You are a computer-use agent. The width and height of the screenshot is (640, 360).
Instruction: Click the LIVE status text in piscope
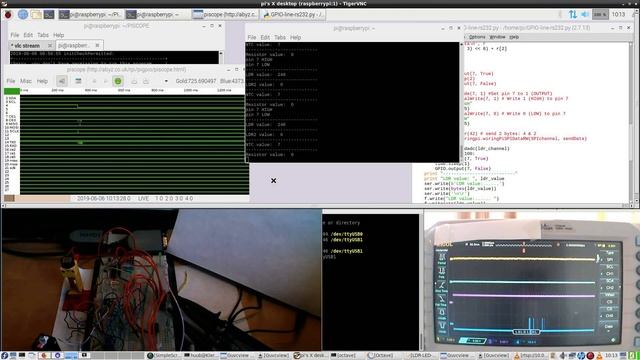[143, 198]
